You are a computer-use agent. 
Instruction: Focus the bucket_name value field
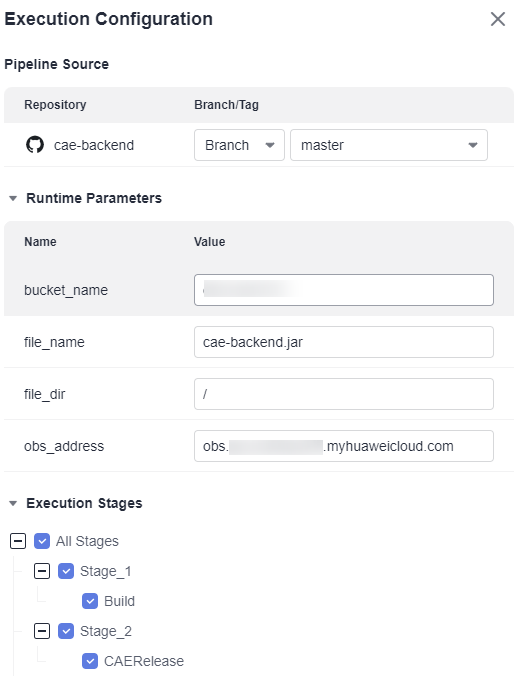pos(344,290)
